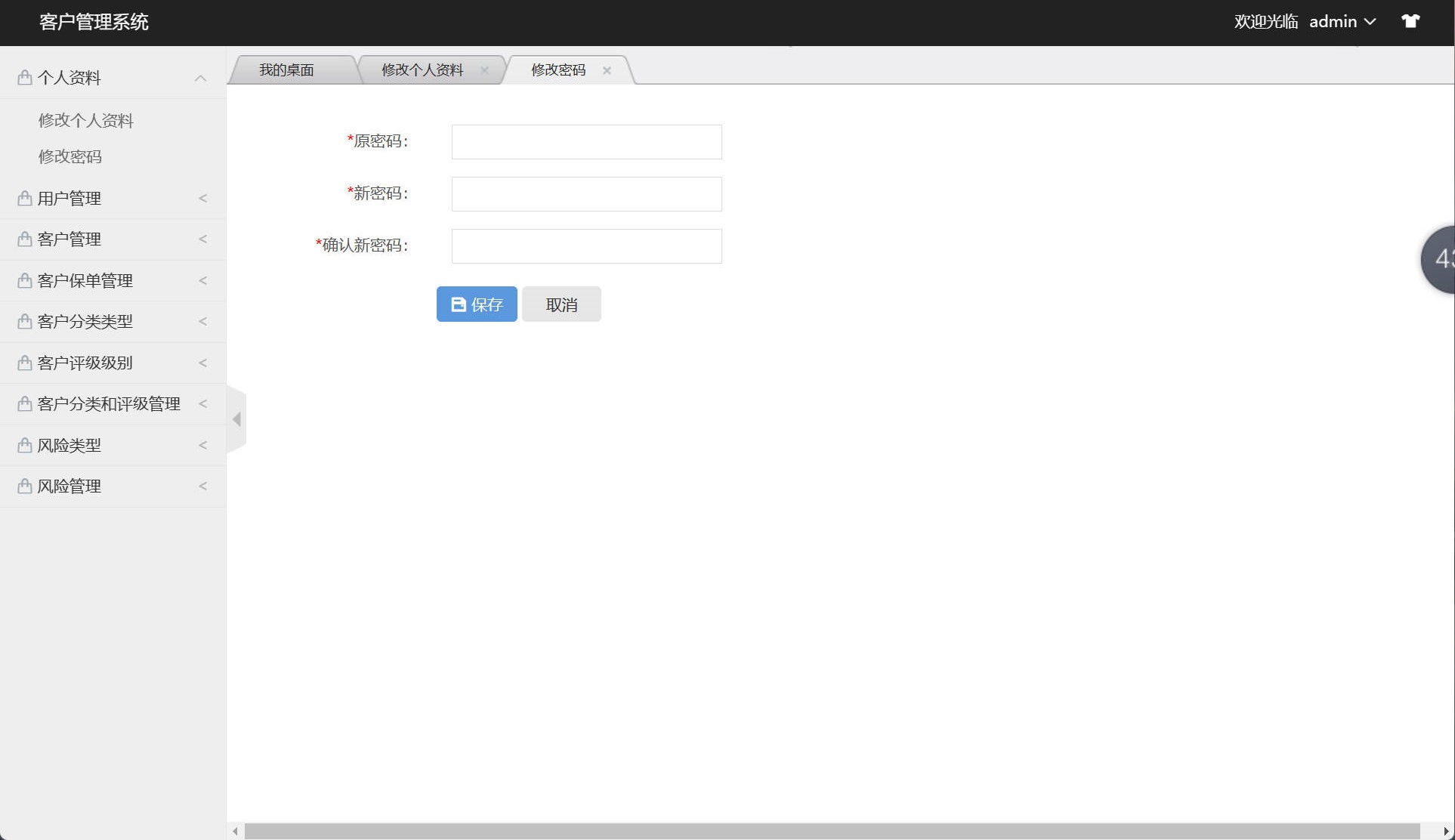Click the horizontal scrollbar track at bottom
Viewport: 1455px width, 840px height.
(831, 831)
